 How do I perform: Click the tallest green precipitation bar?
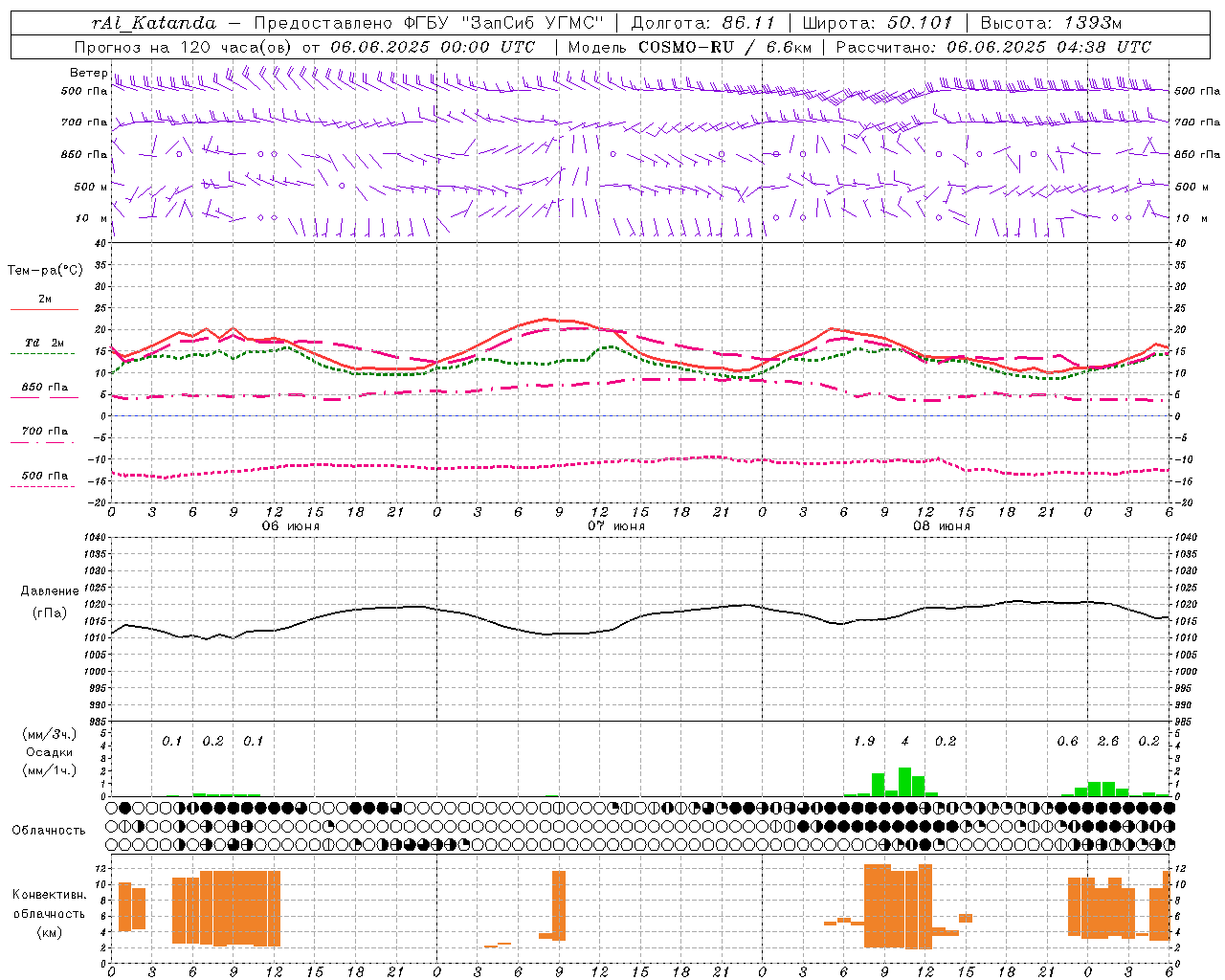(904, 782)
